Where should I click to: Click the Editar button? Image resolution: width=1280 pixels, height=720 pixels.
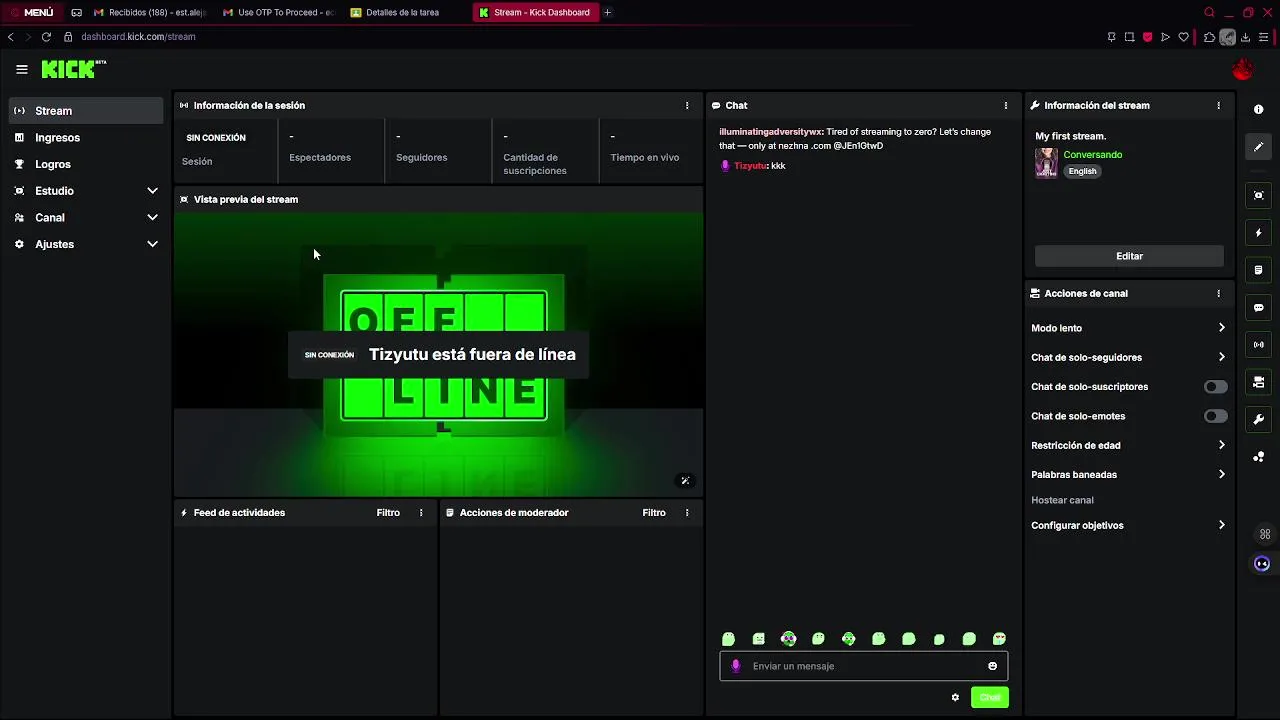pos(1129,256)
